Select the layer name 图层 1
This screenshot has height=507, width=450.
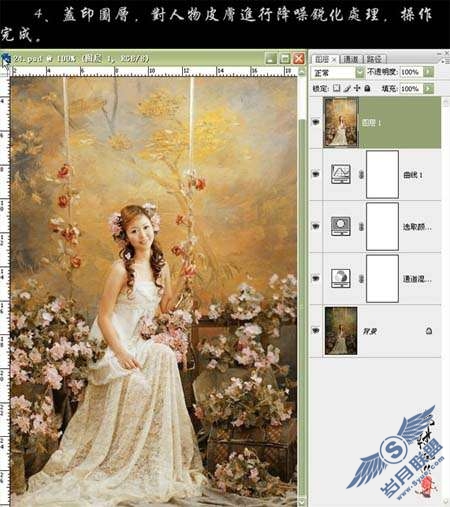[372, 123]
